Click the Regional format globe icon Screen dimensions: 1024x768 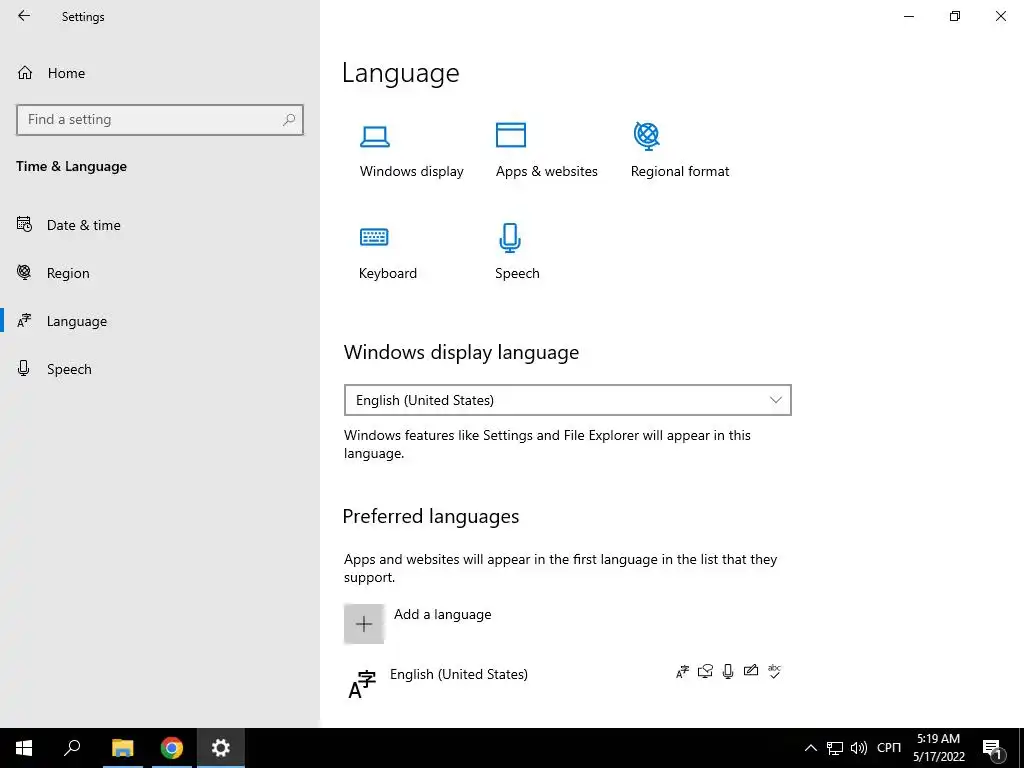[x=647, y=136]
